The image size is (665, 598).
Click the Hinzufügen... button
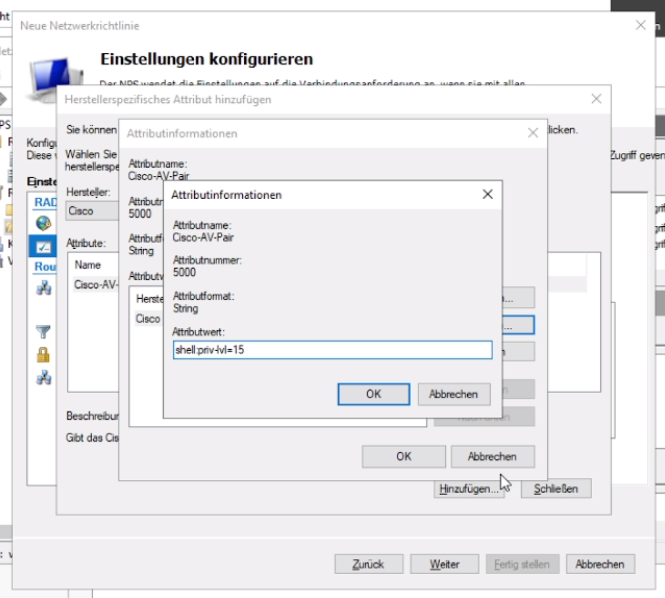[x=469, y=489]
